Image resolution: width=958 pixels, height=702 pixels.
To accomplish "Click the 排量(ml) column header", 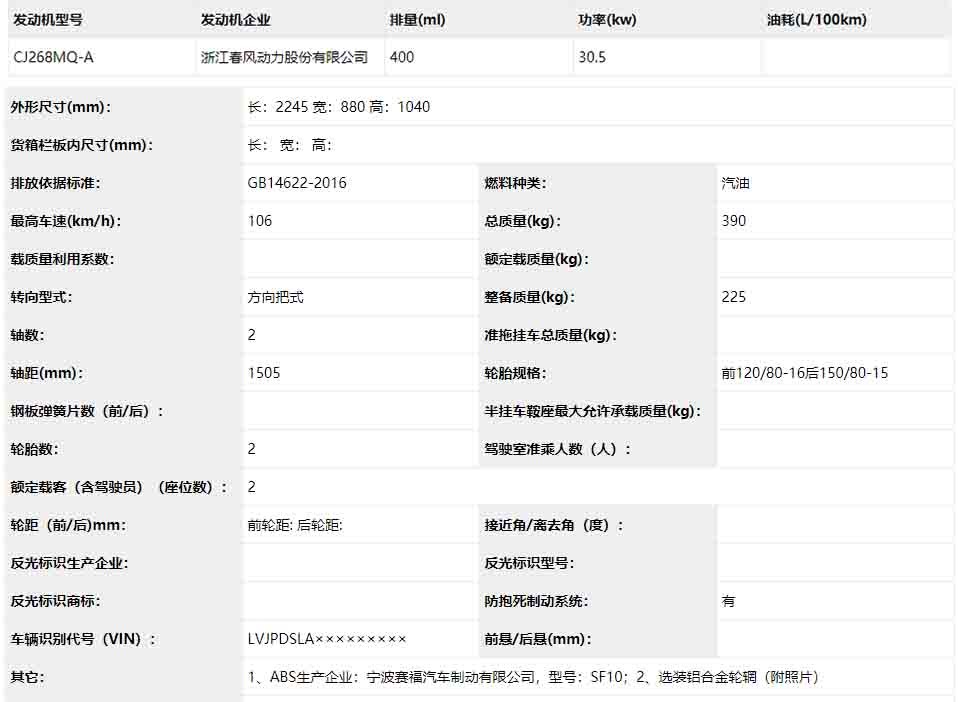I will point(417,20).
